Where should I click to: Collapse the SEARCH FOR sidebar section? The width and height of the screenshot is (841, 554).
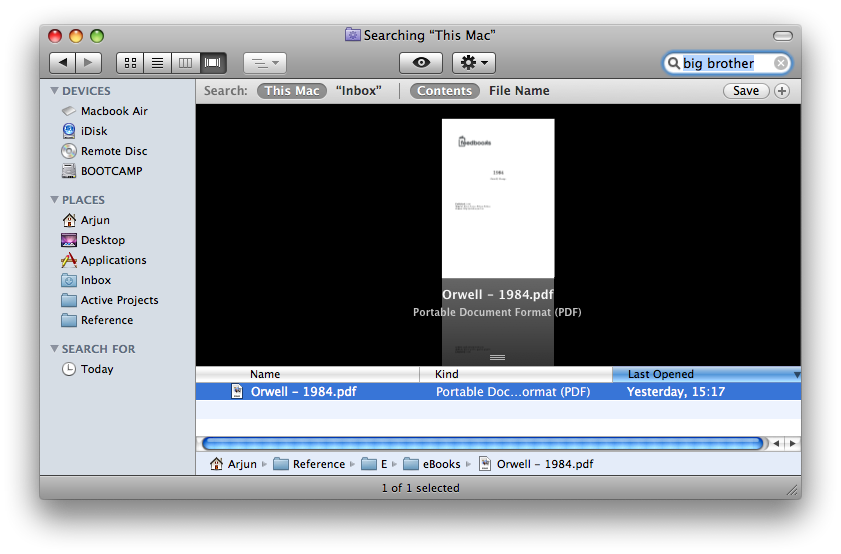tap(54, 349)
